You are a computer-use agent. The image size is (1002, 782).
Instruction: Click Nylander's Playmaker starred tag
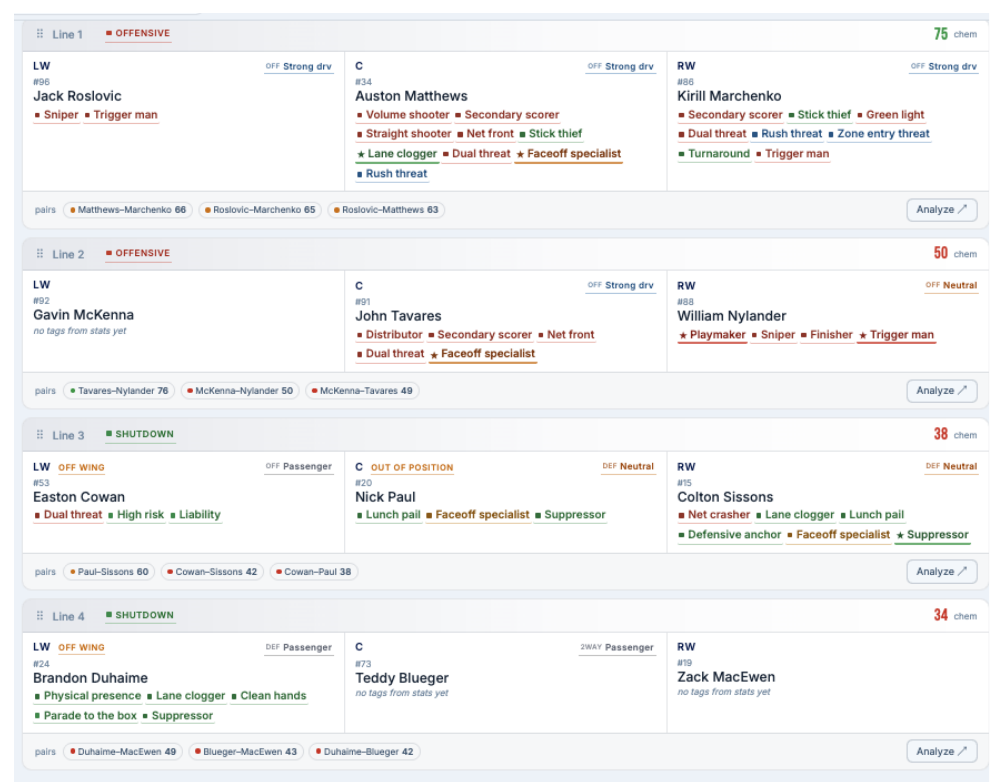pyautogui.click(x=712, y=335)
